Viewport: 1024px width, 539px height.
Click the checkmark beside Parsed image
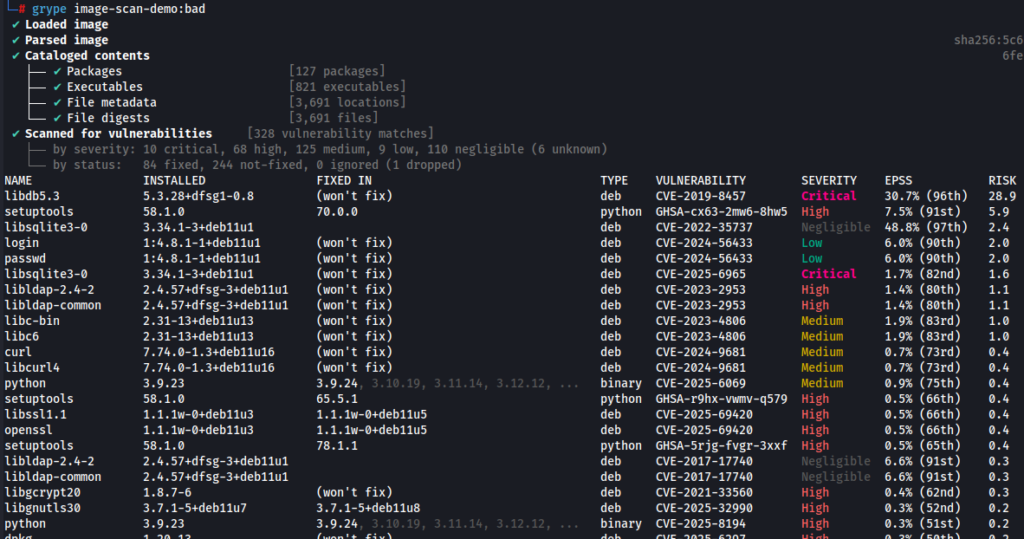tap(16, 41)
